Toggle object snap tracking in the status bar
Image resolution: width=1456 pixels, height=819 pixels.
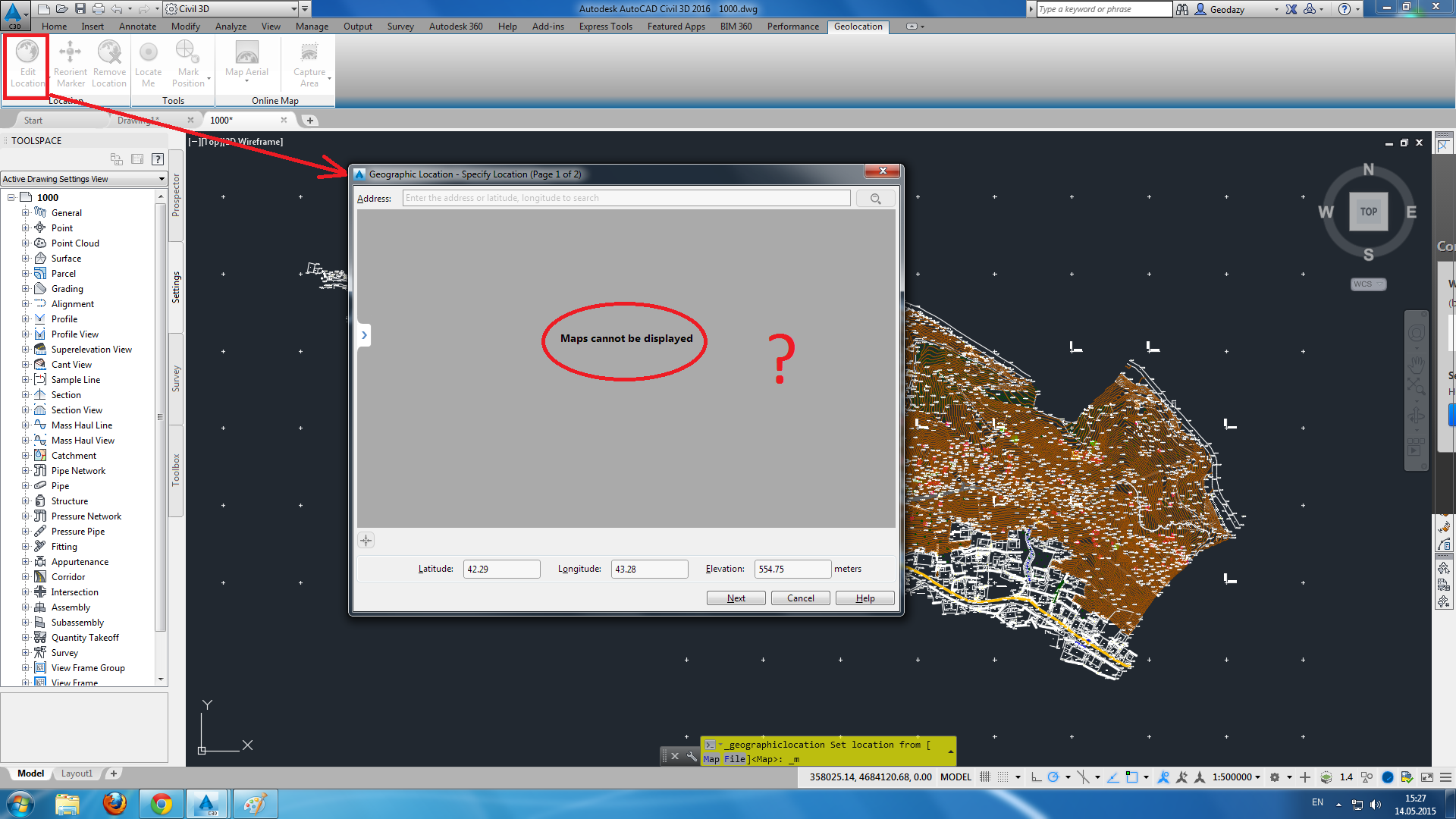point(1112,777)
